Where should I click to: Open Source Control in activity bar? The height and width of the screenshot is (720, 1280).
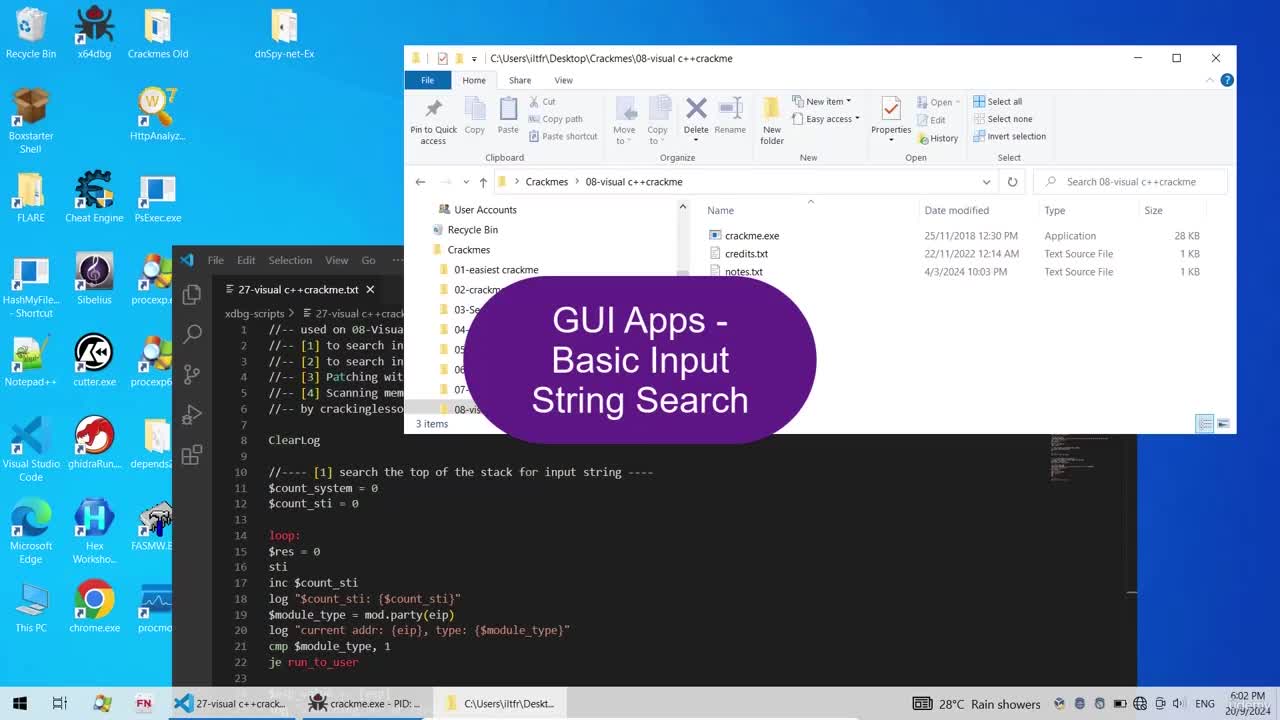pyautogui.click(x=192, y=374)
